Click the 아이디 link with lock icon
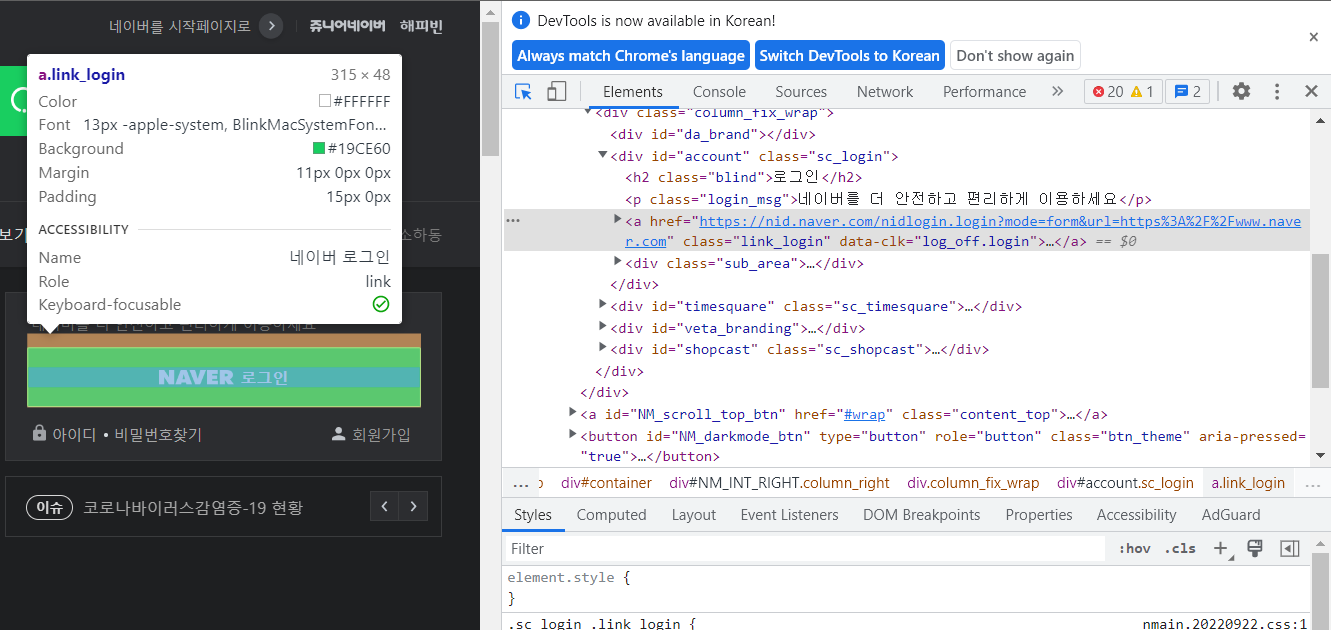The height and width of the screenshot is (630, 1331). [64, 435]
